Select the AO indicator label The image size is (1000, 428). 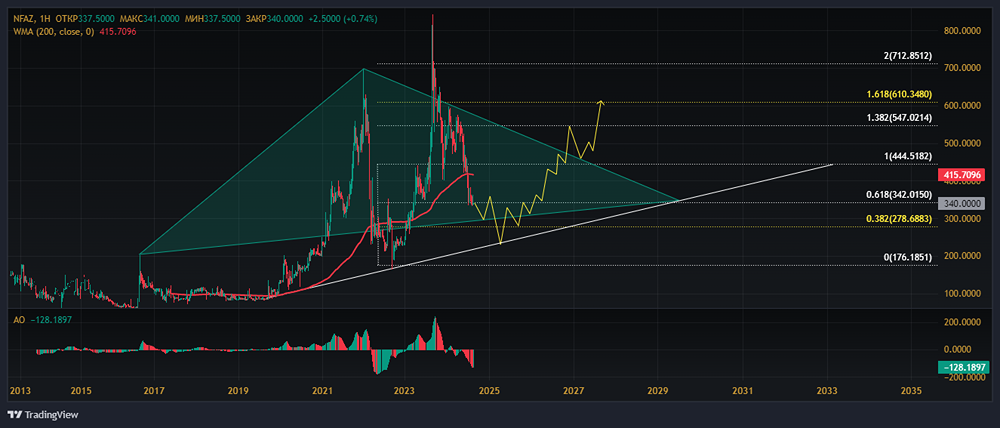pos(18,319)
